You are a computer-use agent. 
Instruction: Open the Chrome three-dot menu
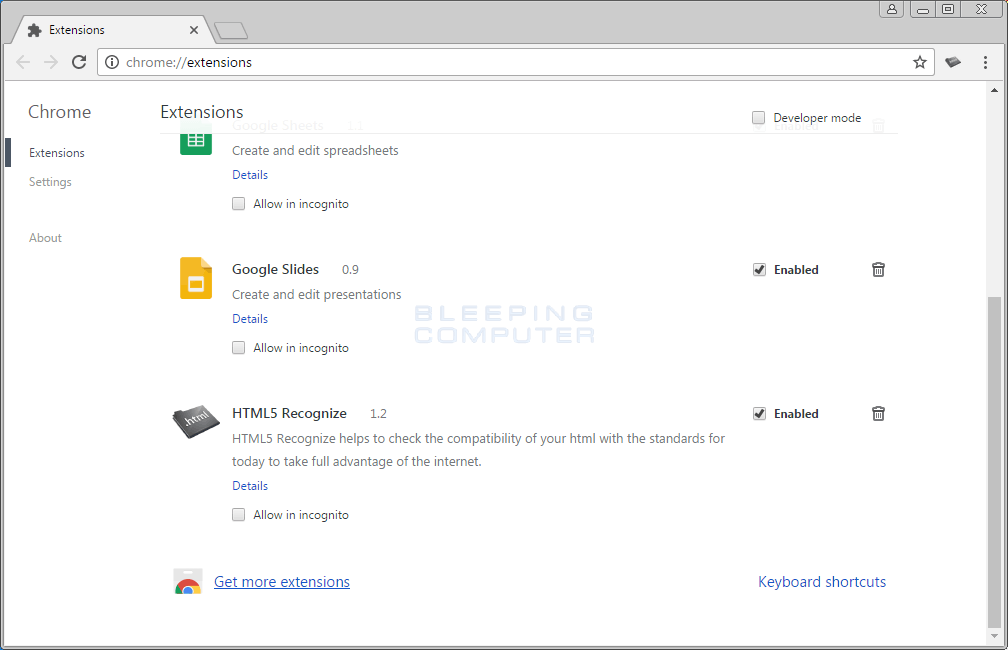point(985,62)
